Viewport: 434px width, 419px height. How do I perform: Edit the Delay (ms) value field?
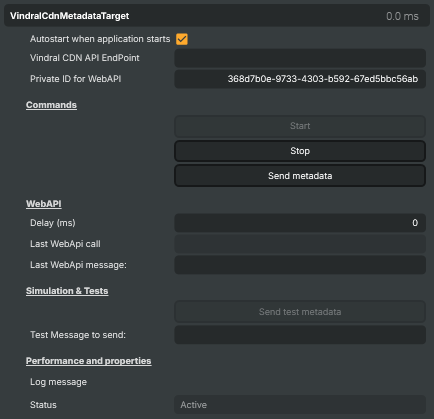pyautogui.click(x=300, y=223)
